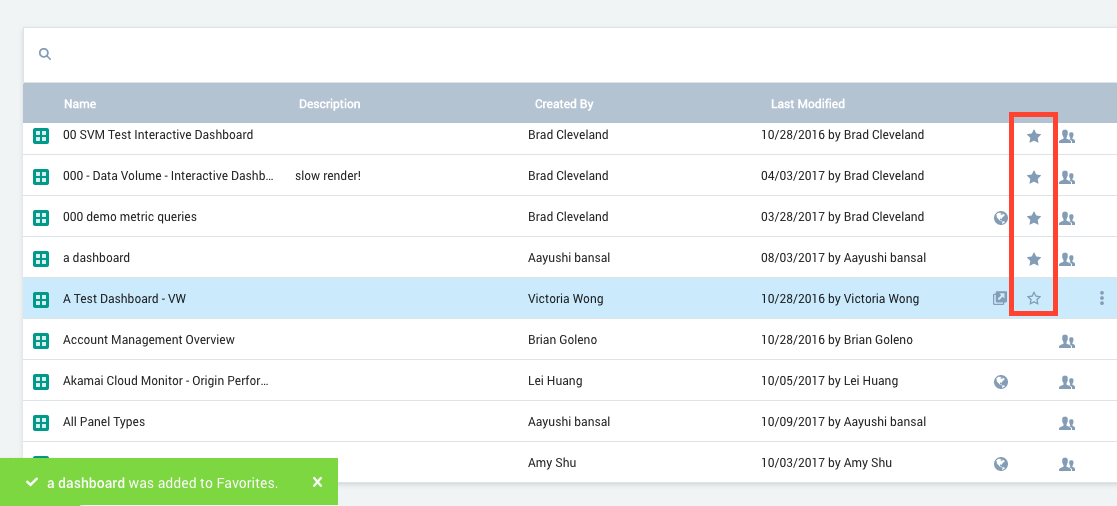The height and width of the screenshot is (506, 1117).
Task: Click dashboard grid icon beside All Panel Types
Action: click(41, 422)
